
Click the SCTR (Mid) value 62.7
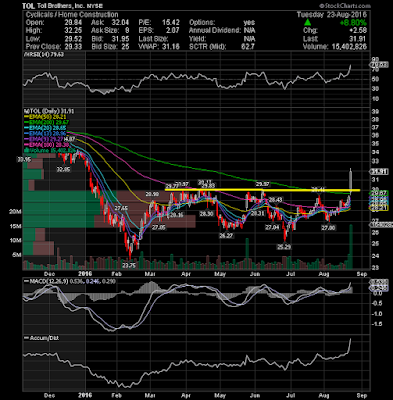point(248,46)
